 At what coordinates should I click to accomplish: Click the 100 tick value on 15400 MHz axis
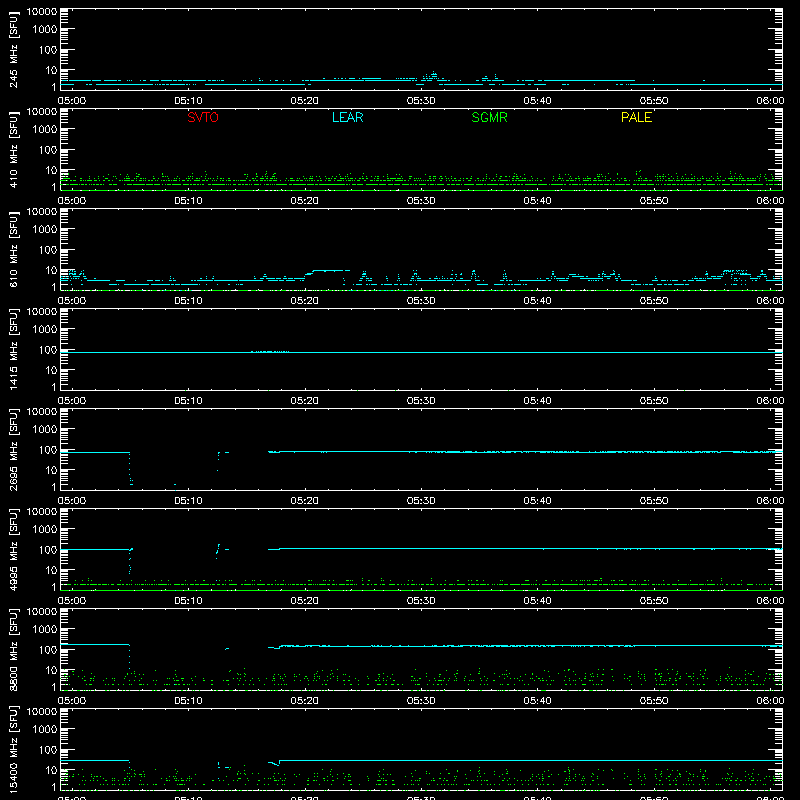click(x=48, y=750)
